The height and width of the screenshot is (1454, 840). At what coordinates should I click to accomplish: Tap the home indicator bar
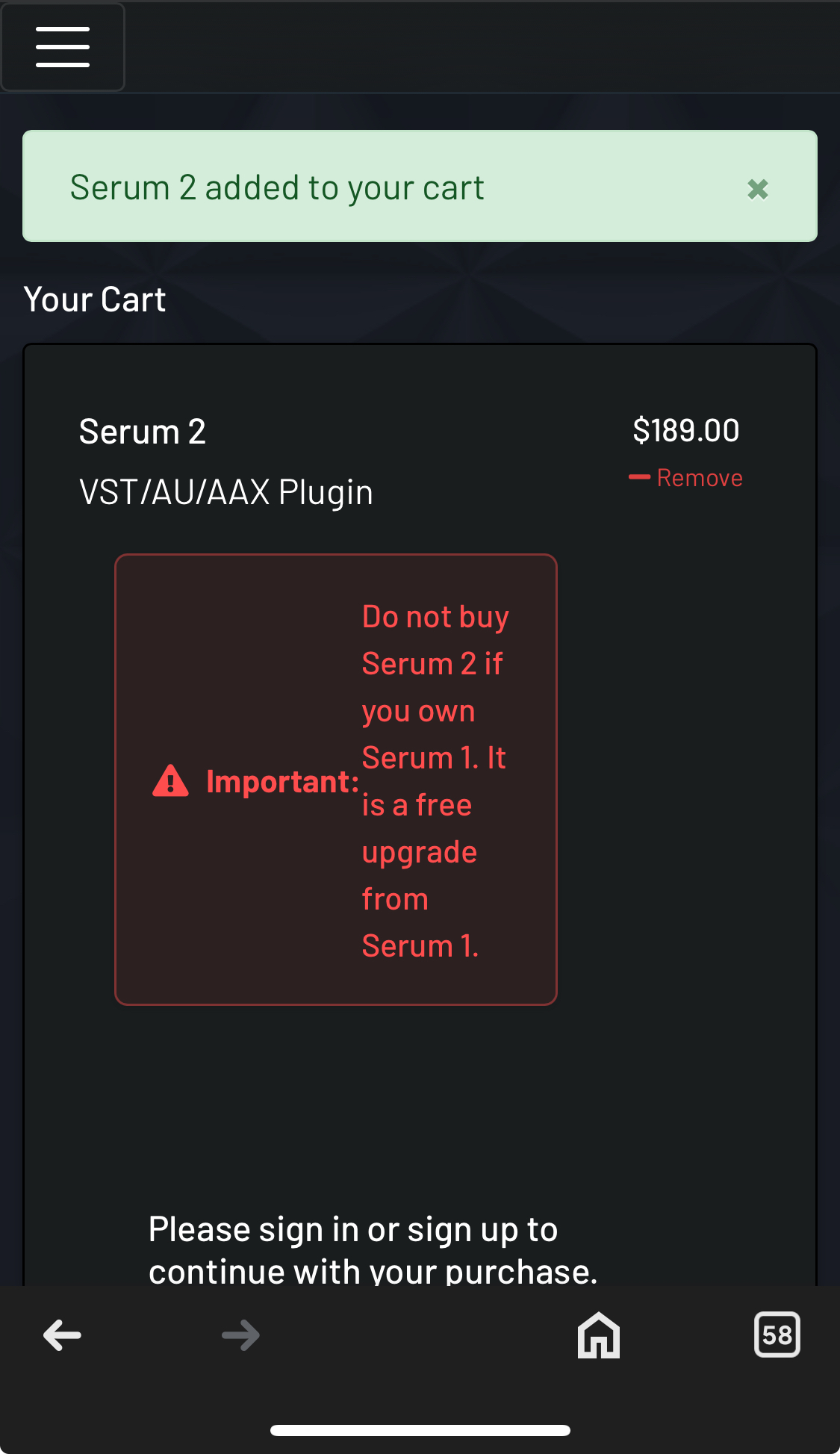click(x=420, y=1430)
